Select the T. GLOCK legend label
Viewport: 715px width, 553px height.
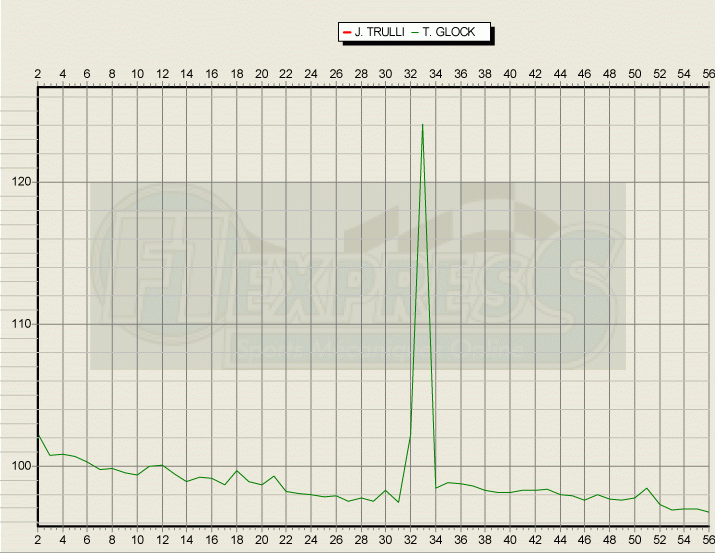[x=448, y=33]
